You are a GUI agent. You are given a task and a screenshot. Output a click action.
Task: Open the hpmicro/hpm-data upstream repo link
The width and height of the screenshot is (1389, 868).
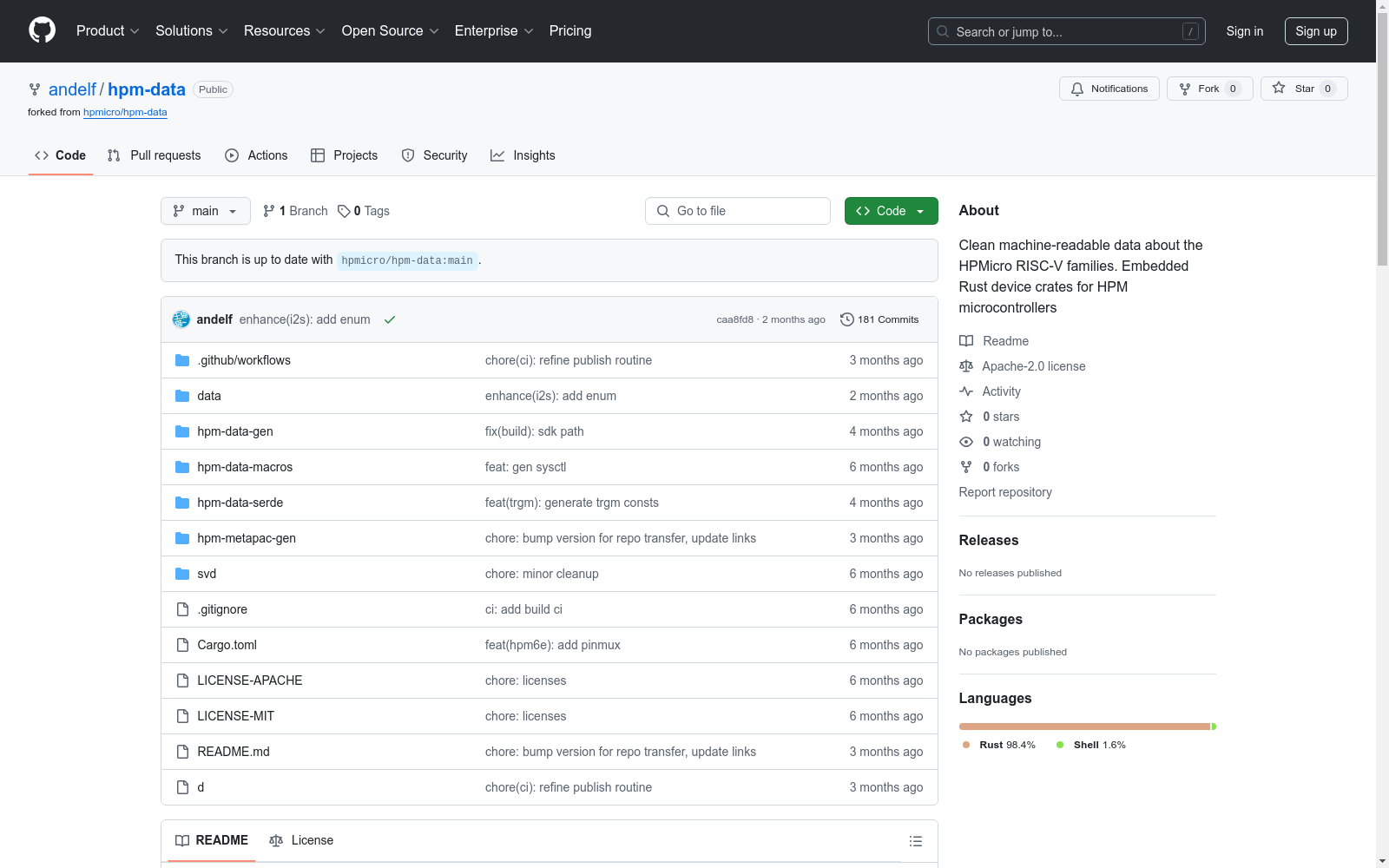coord(125,112)
